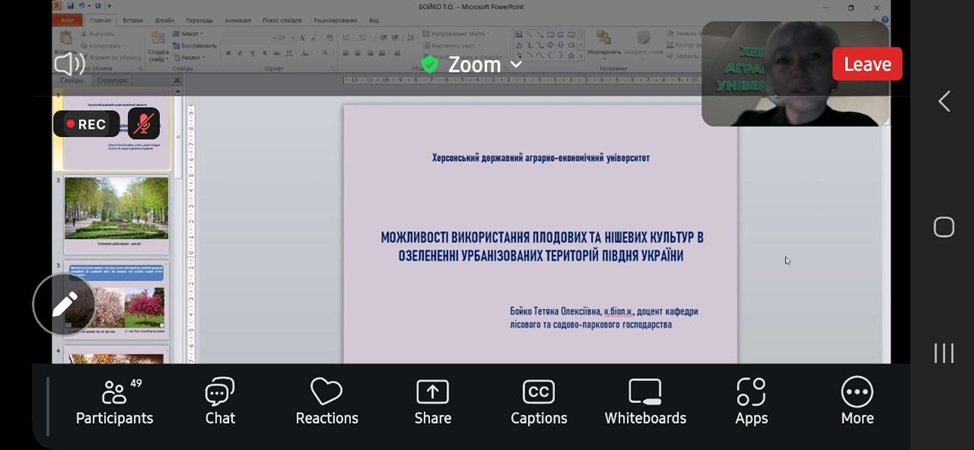Tap the speaker audio output icon
This screenshot has width=974, height=450.
(70, 63)
